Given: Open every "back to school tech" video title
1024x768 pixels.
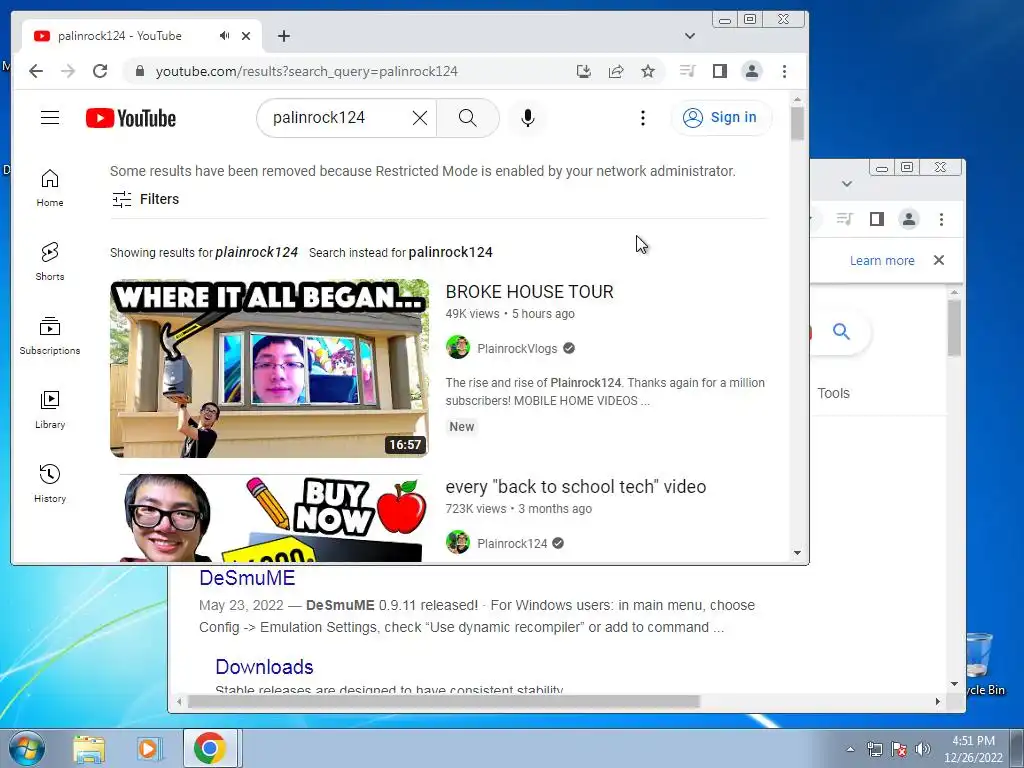Looking at the screenshot, I should [575, 487].
